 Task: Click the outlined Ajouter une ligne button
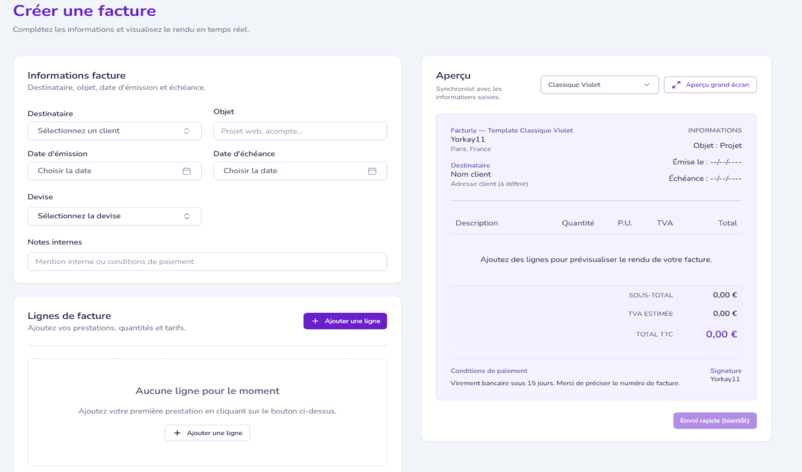tap(207, 433)
